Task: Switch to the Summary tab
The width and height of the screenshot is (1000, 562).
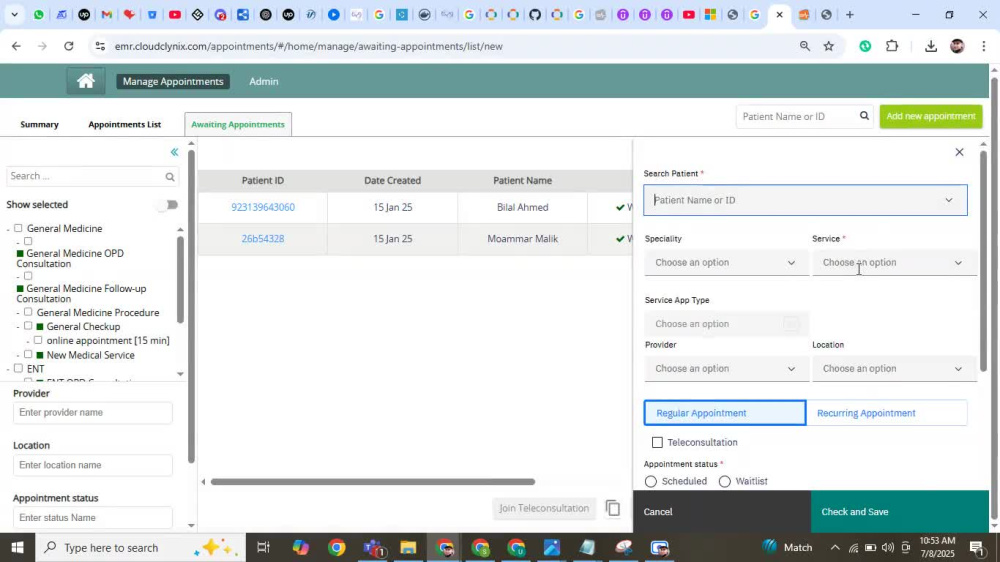Action: click(x=40, y=124)
